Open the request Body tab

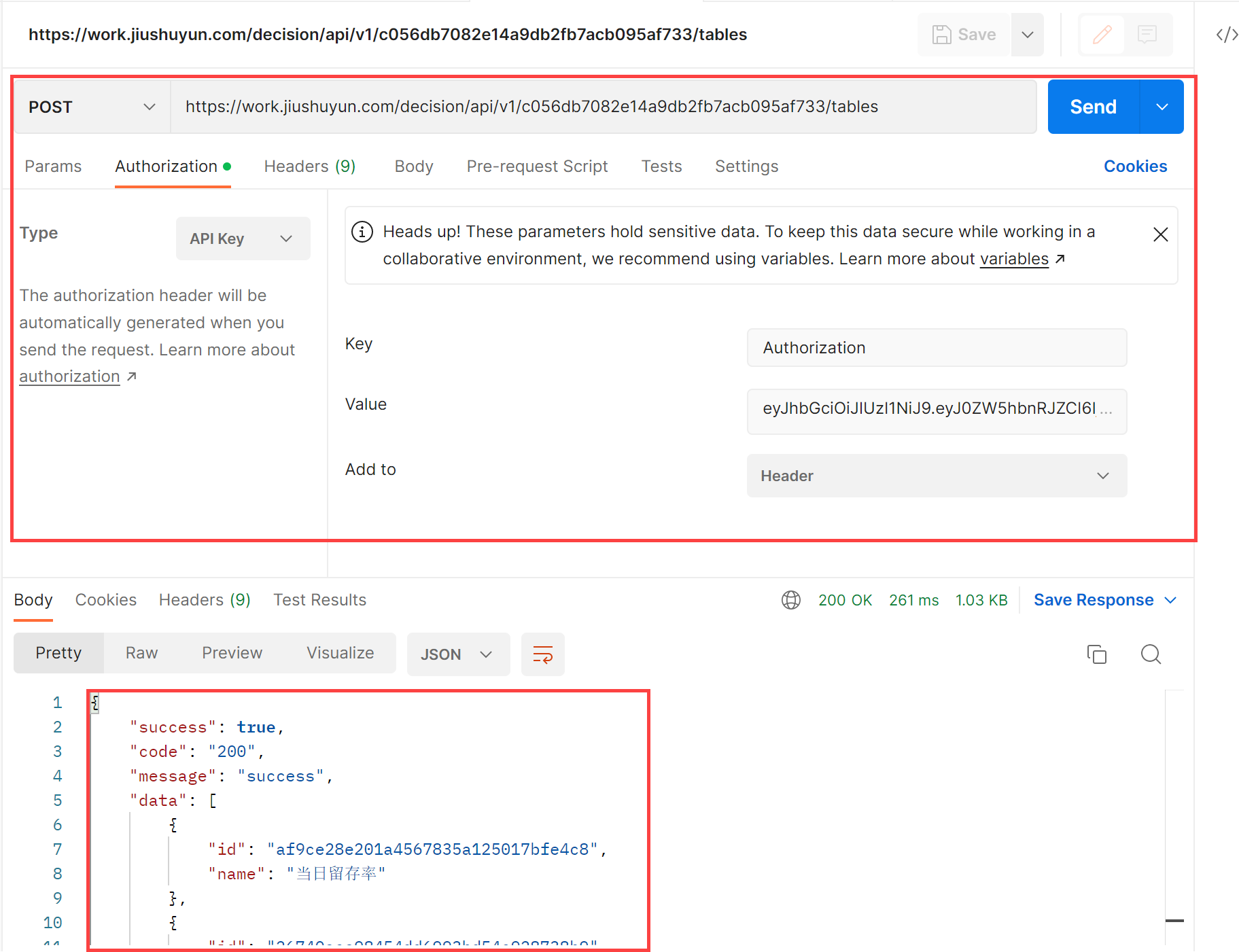point(413,166)
